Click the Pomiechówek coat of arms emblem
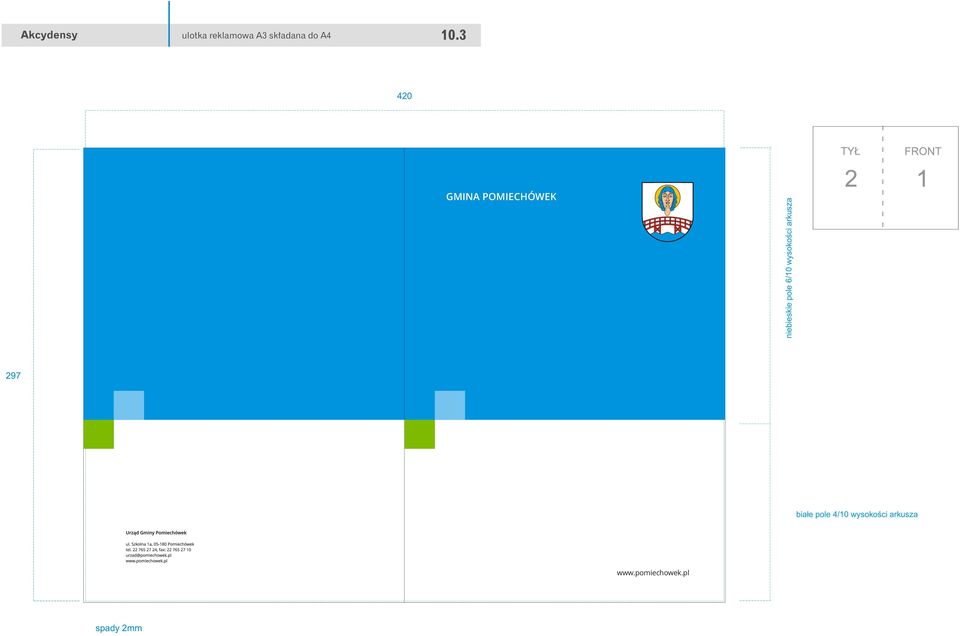The image size is (960, 636). pyautogui.click(x=667, y=211)
